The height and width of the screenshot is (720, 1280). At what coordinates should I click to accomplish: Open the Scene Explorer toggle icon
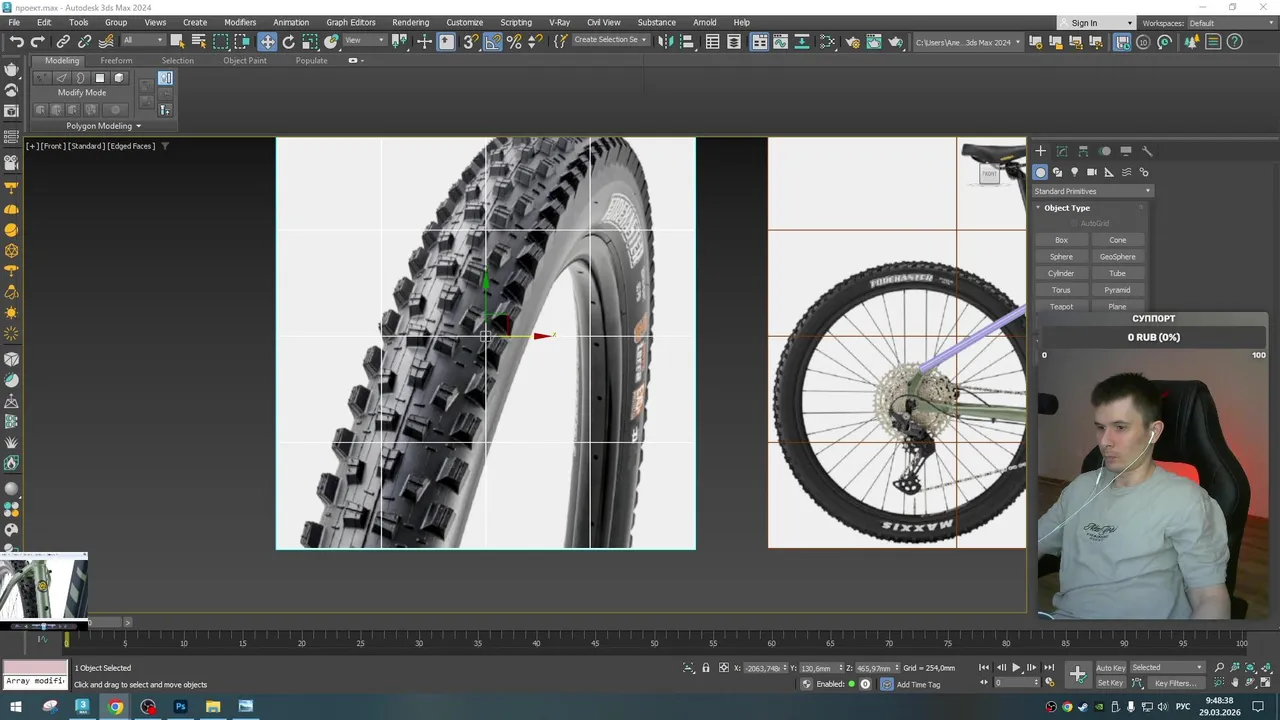(x=712, y=41)
